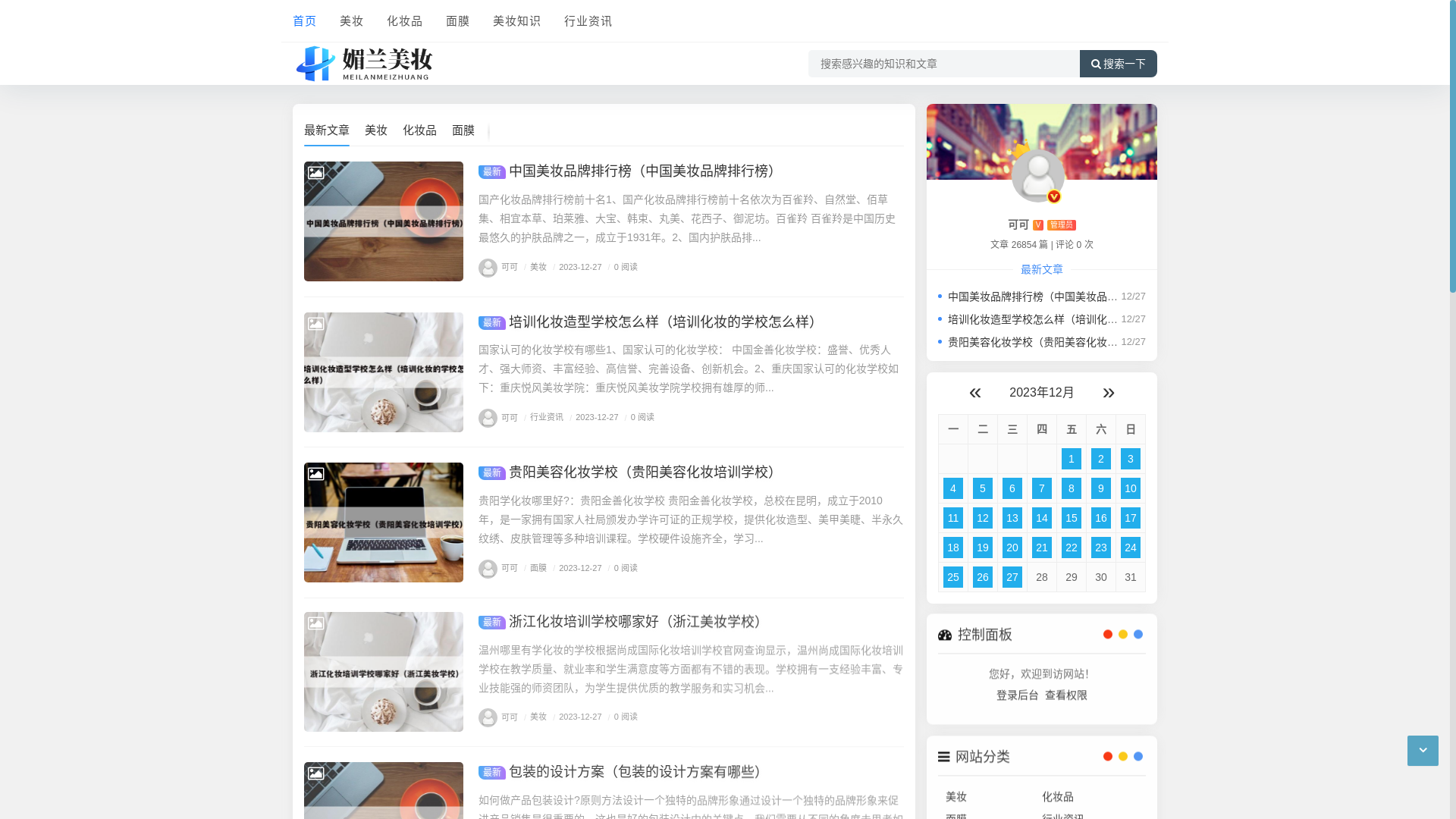1456x819 pixels.
Task: Click 查看权限 link in control panel
Action: (1066, 695)
